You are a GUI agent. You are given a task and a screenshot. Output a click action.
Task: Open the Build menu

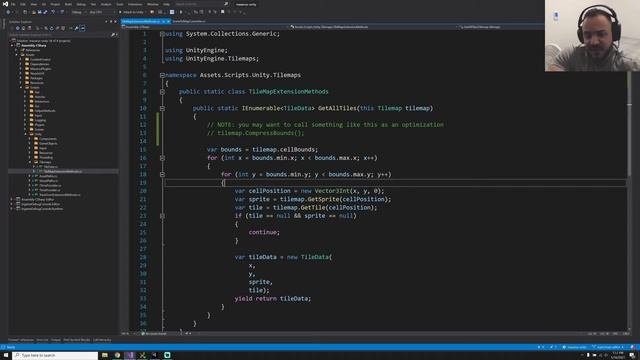tap(68, 4)
